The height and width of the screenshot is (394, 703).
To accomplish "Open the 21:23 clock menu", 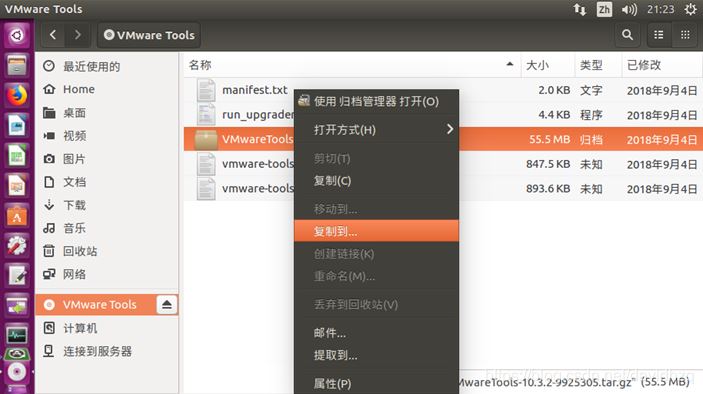I will (x=660, y=9).
